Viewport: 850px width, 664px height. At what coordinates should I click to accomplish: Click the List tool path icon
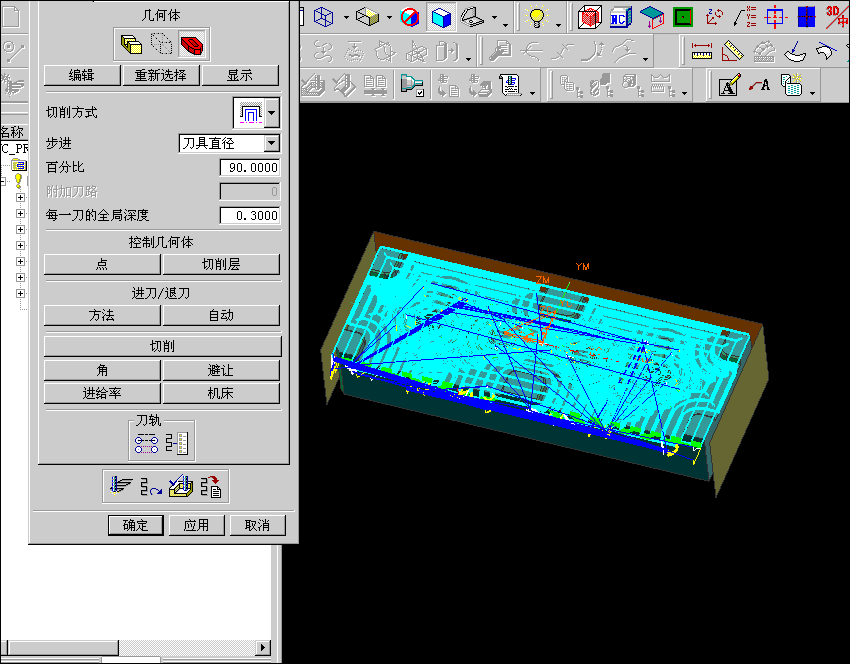pos(212,486)
